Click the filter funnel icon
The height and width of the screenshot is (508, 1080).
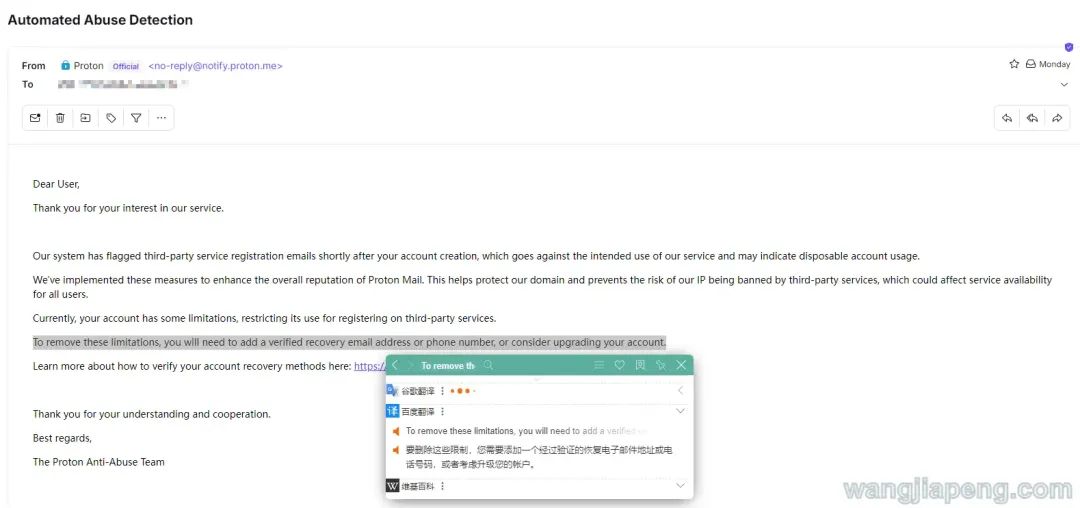[136, 118]
